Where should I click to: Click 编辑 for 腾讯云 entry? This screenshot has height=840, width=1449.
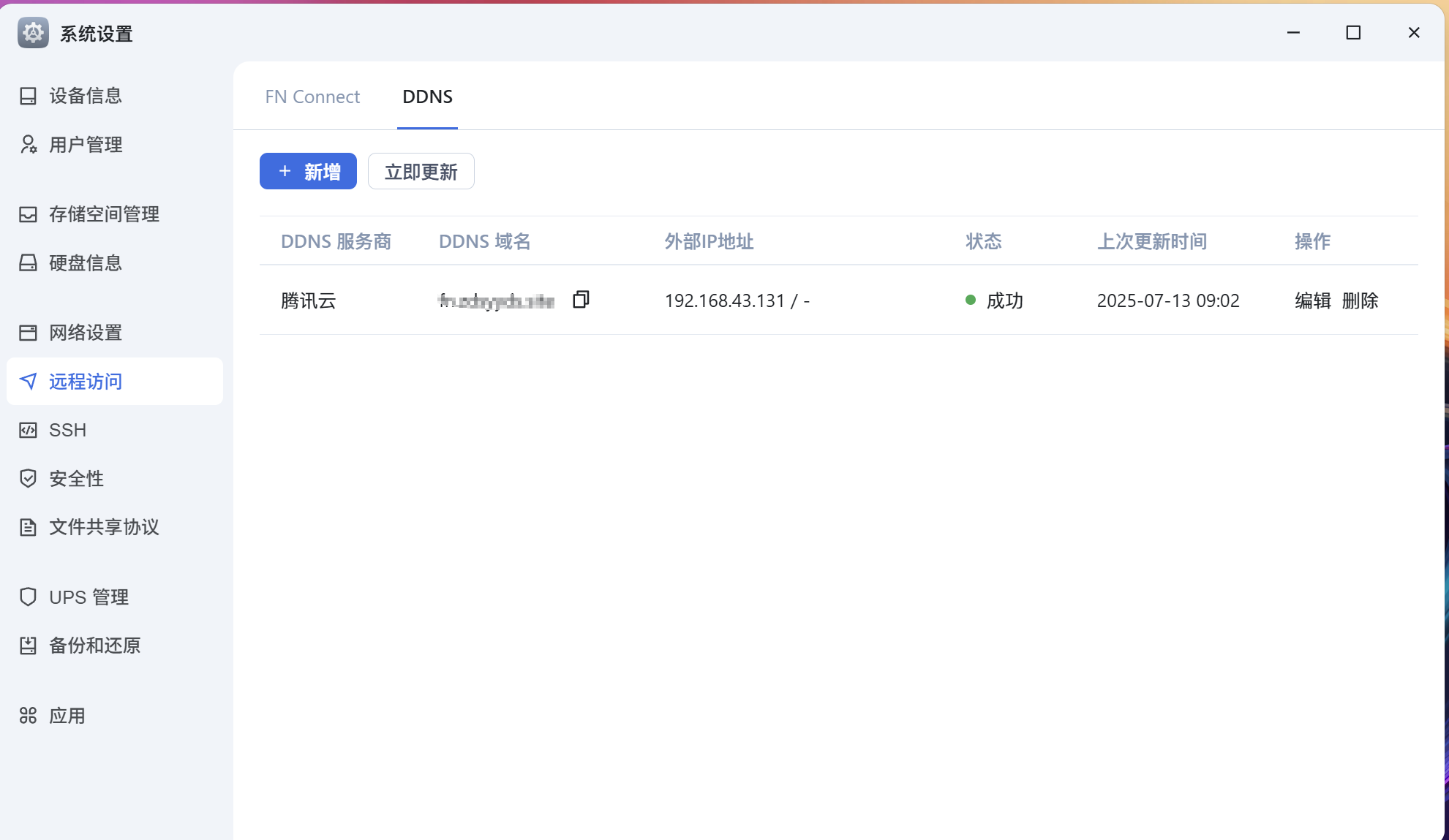pos(1313,300)
